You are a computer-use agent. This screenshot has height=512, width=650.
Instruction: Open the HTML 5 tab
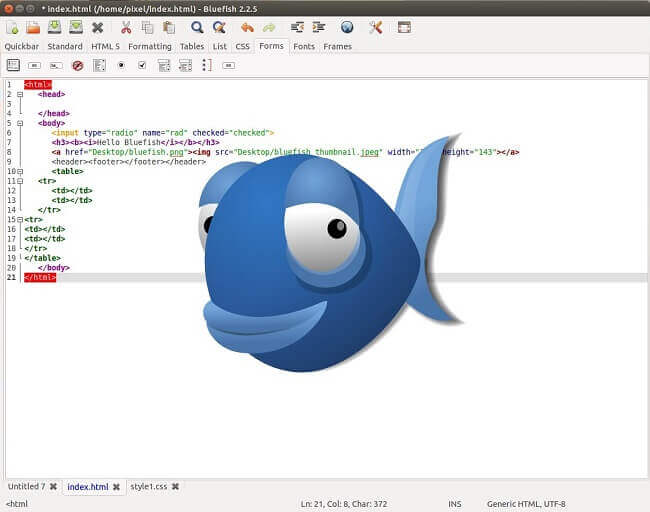[x=105, y=46]
